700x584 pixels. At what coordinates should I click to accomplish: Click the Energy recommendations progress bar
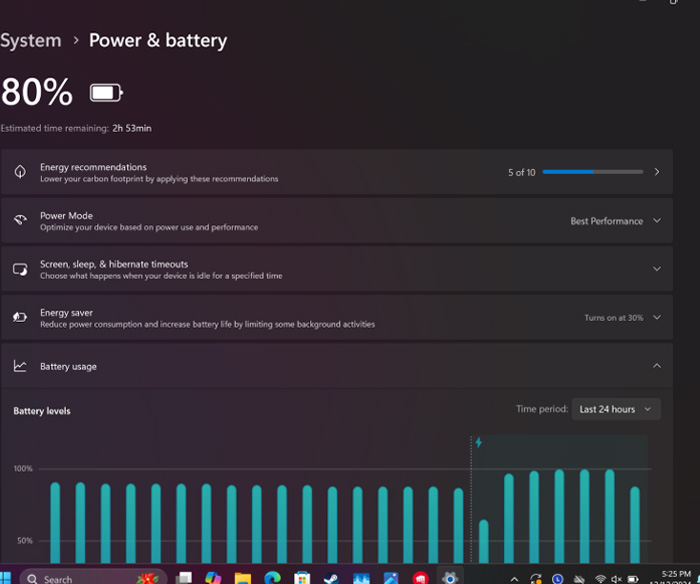click(x=592, y=172)
